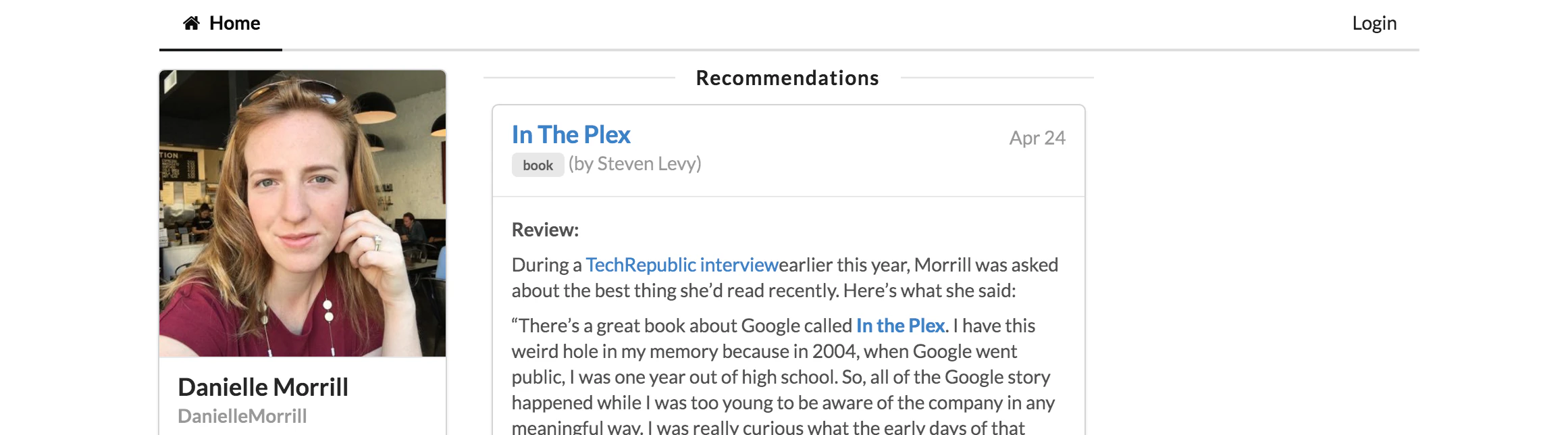This screenshot has width=1568, height=435.
Task: Click the Apr 24 date
Action: click(x=1037, y=138)
